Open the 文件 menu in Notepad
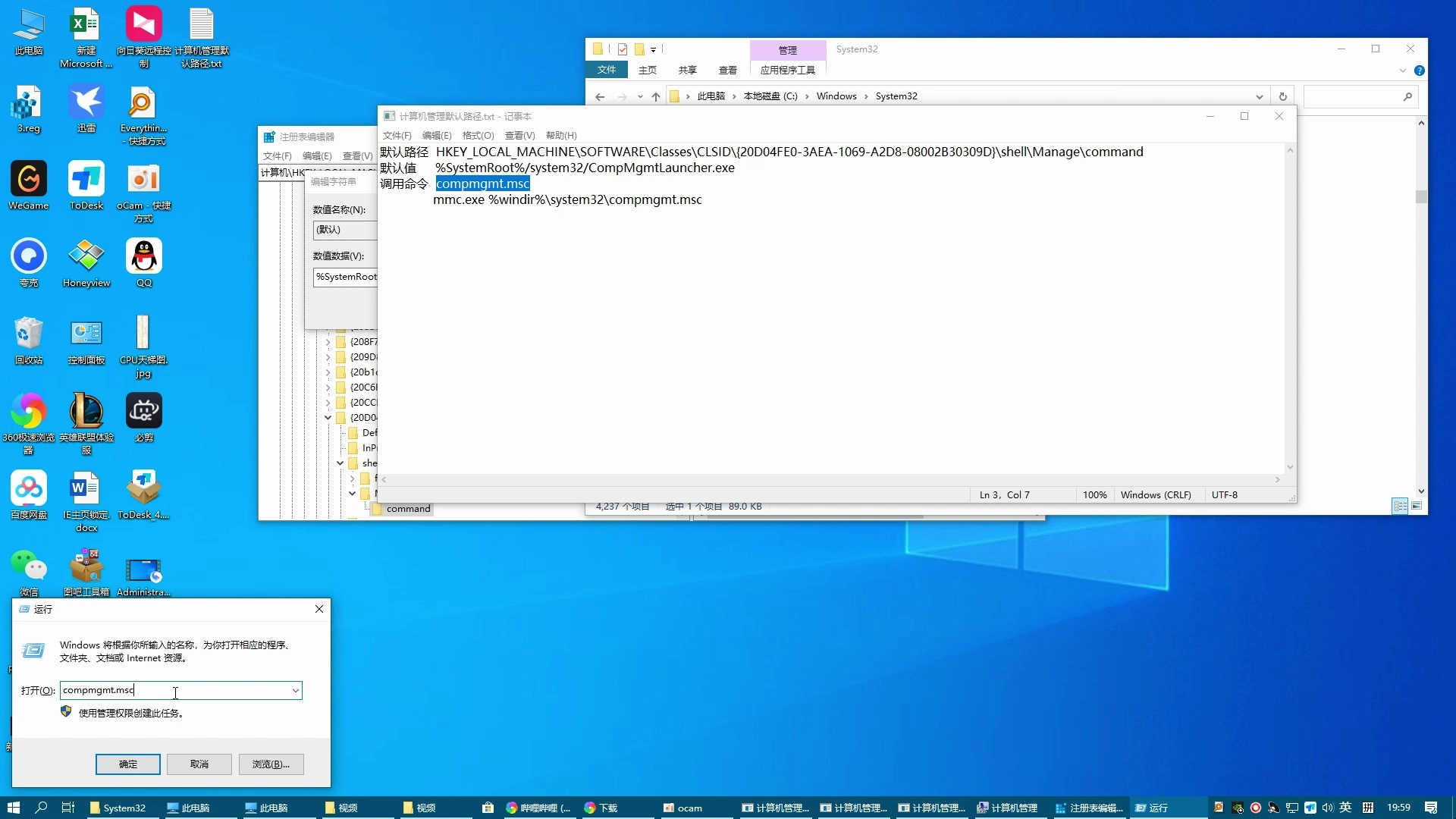 (x=394, y=135)
